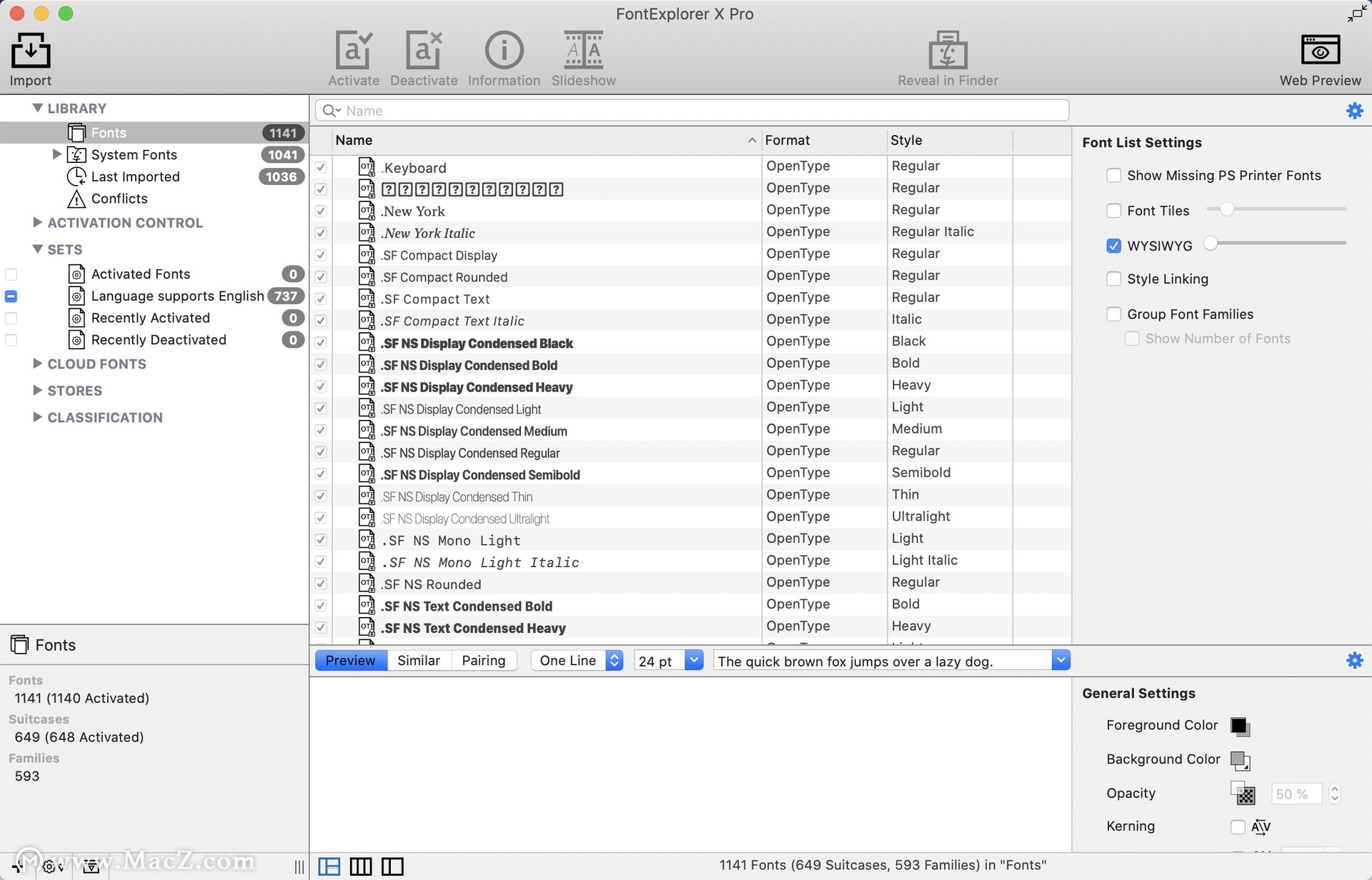The width and height of the screenshot is (1372, 880).
Task: Click the plus add icon in sidebar footer
Action: click(x=17, y=866)
